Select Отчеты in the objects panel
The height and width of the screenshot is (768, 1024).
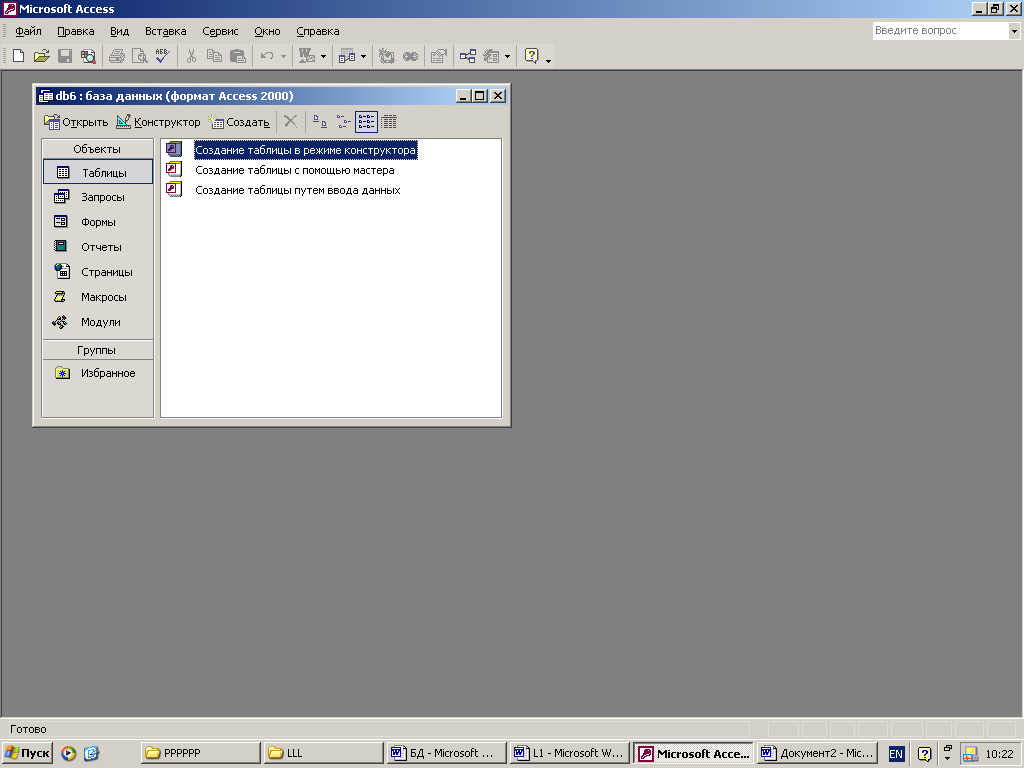tap(98, 247)
